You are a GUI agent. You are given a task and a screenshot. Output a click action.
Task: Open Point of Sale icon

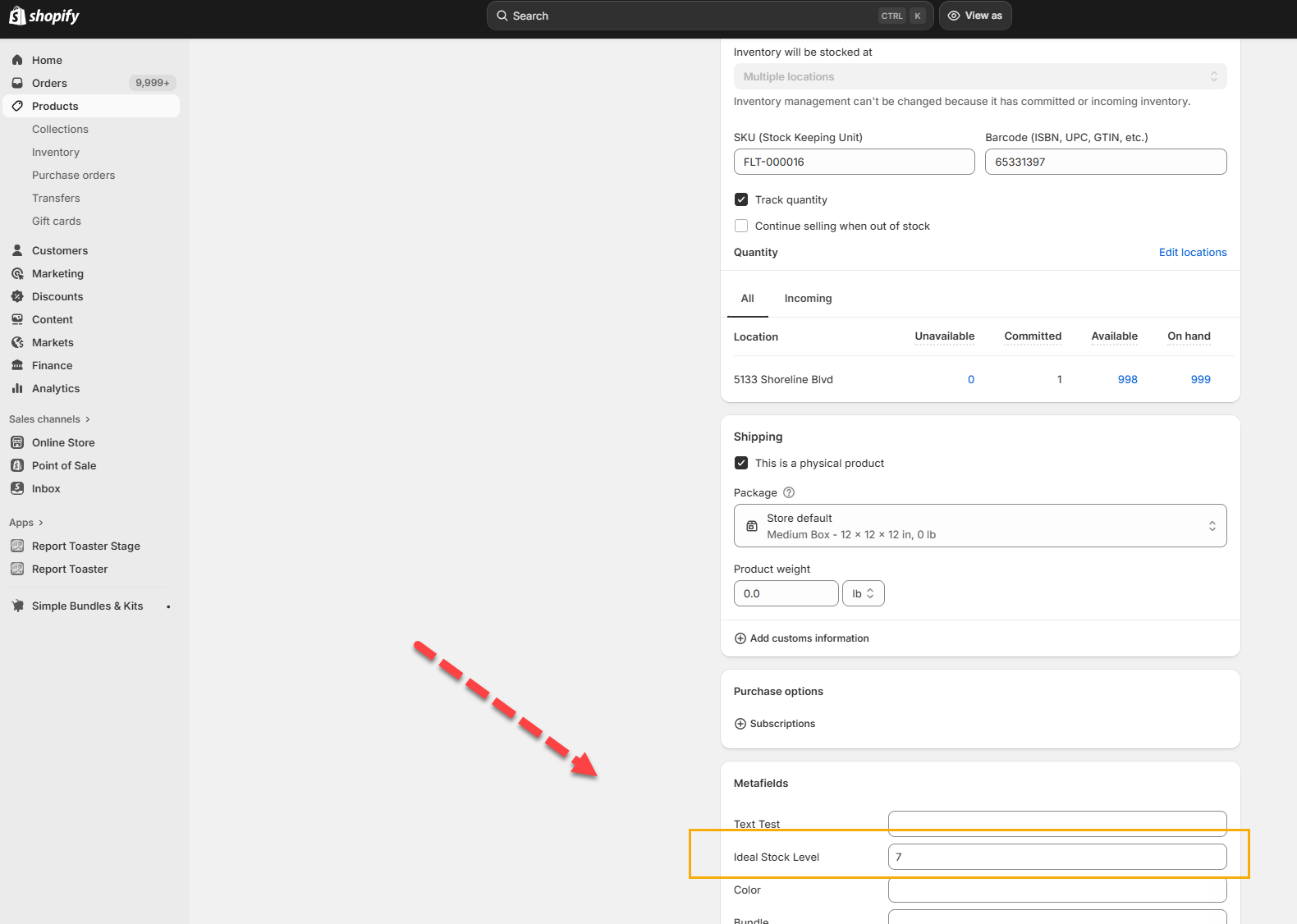17,465
